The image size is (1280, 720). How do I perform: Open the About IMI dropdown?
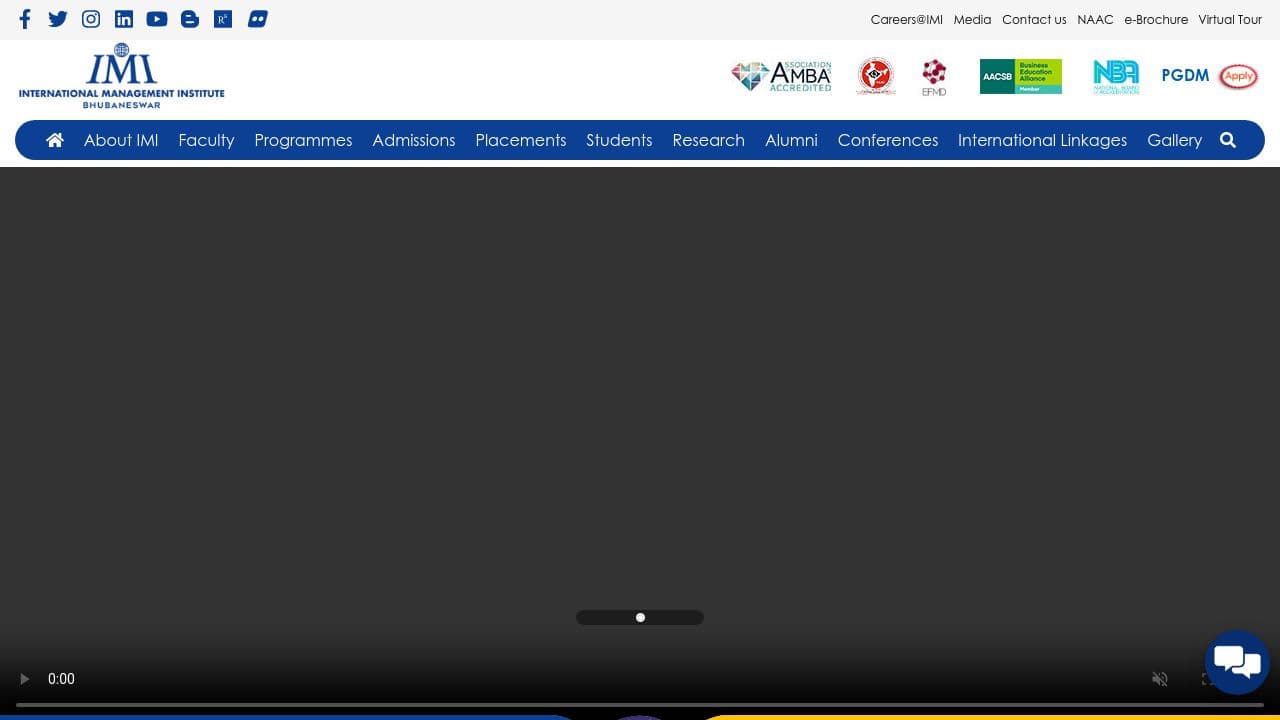(x=120, y=140)
